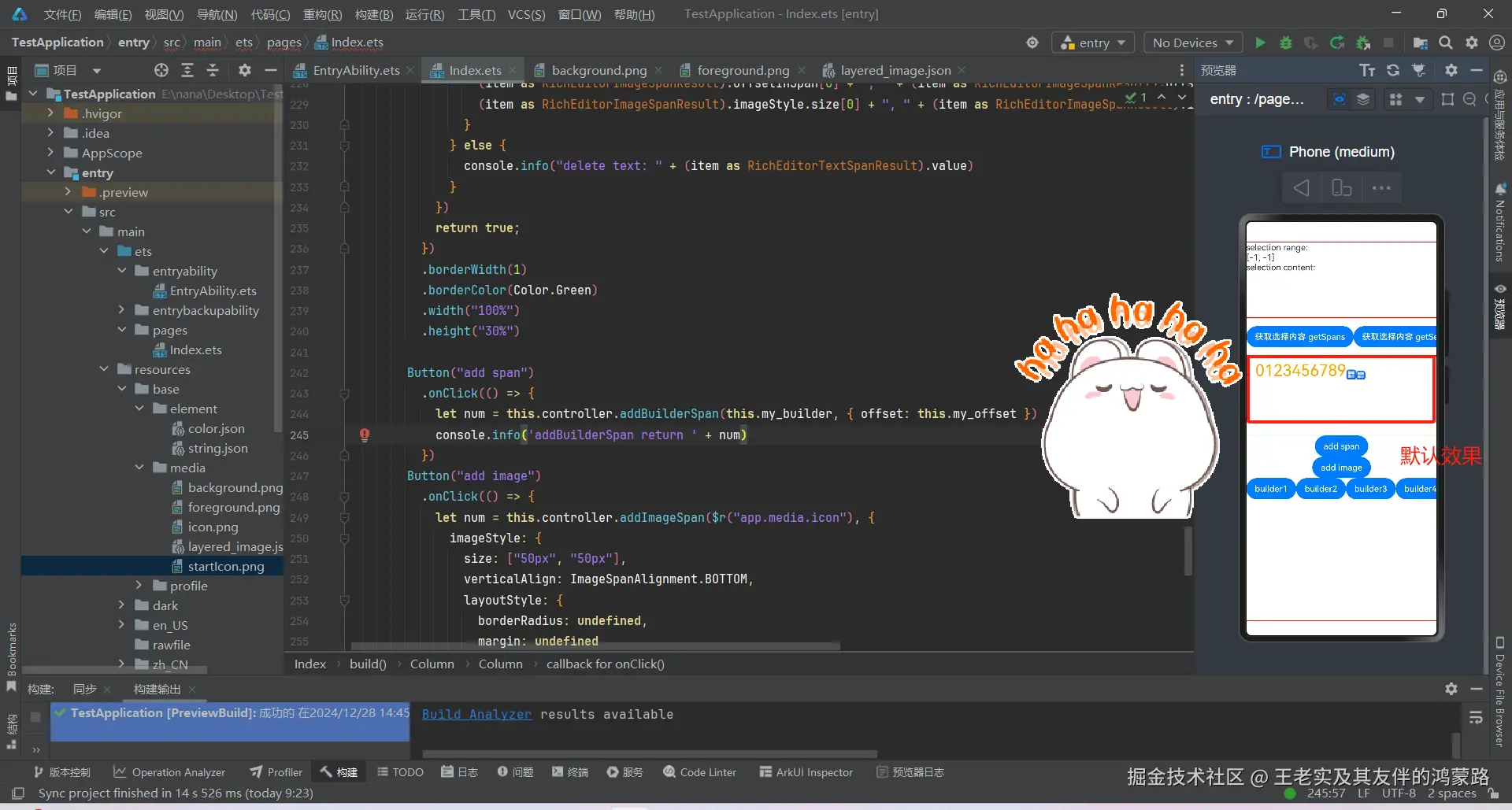
Task: Click the Build Analyzer link
Action: (x=476, y=714)
